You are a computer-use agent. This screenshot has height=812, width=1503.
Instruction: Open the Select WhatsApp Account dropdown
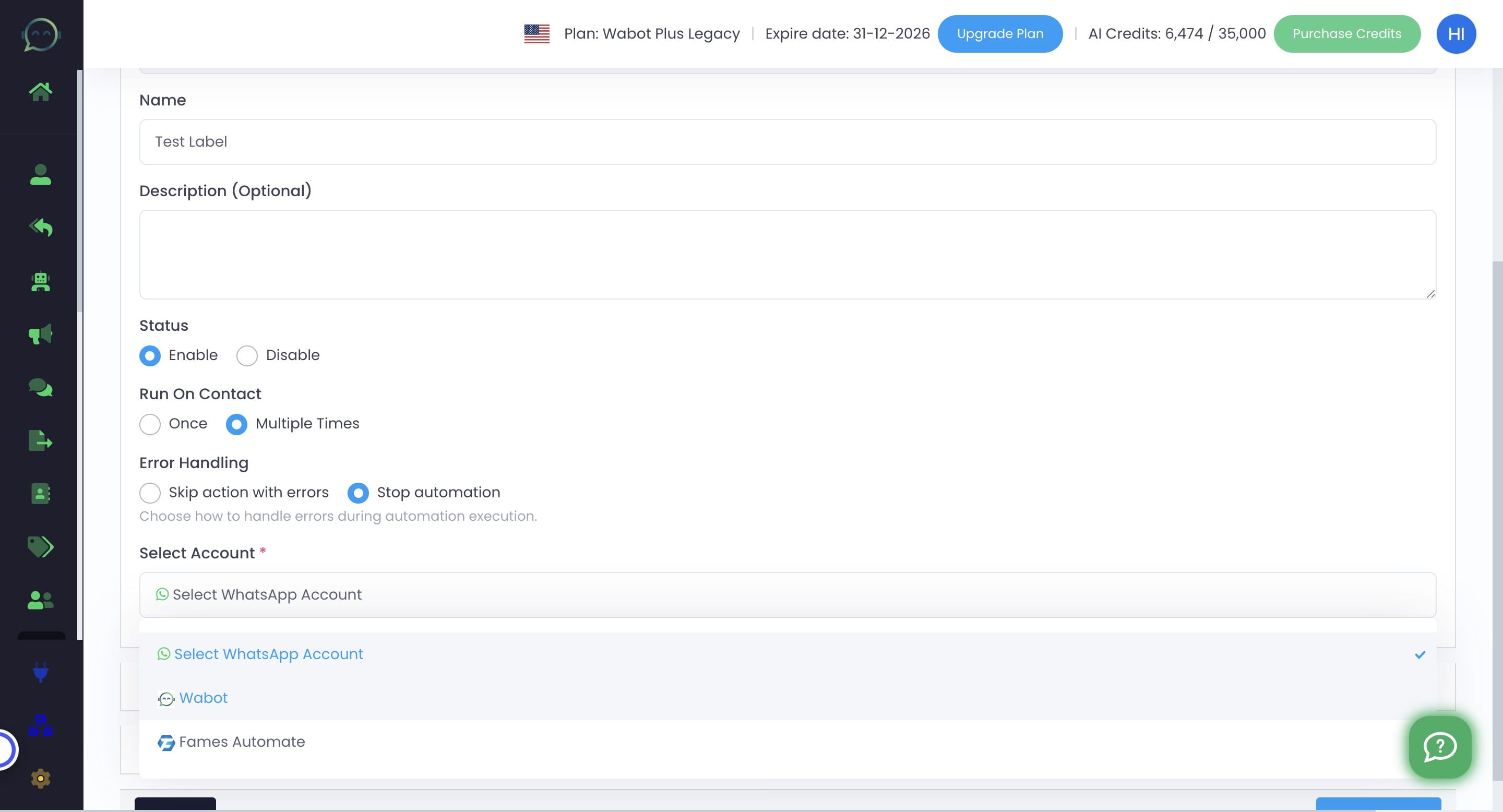pos(787,594)
